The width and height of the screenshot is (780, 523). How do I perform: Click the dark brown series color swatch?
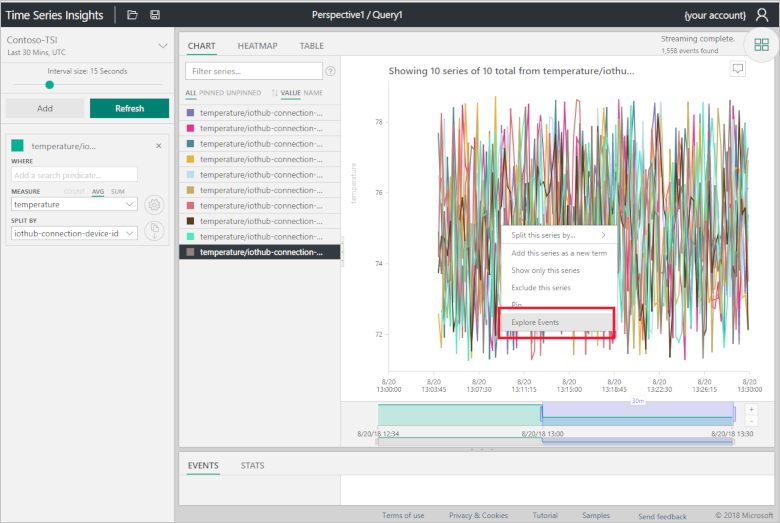pyautogui.click(x=190, y=221)
